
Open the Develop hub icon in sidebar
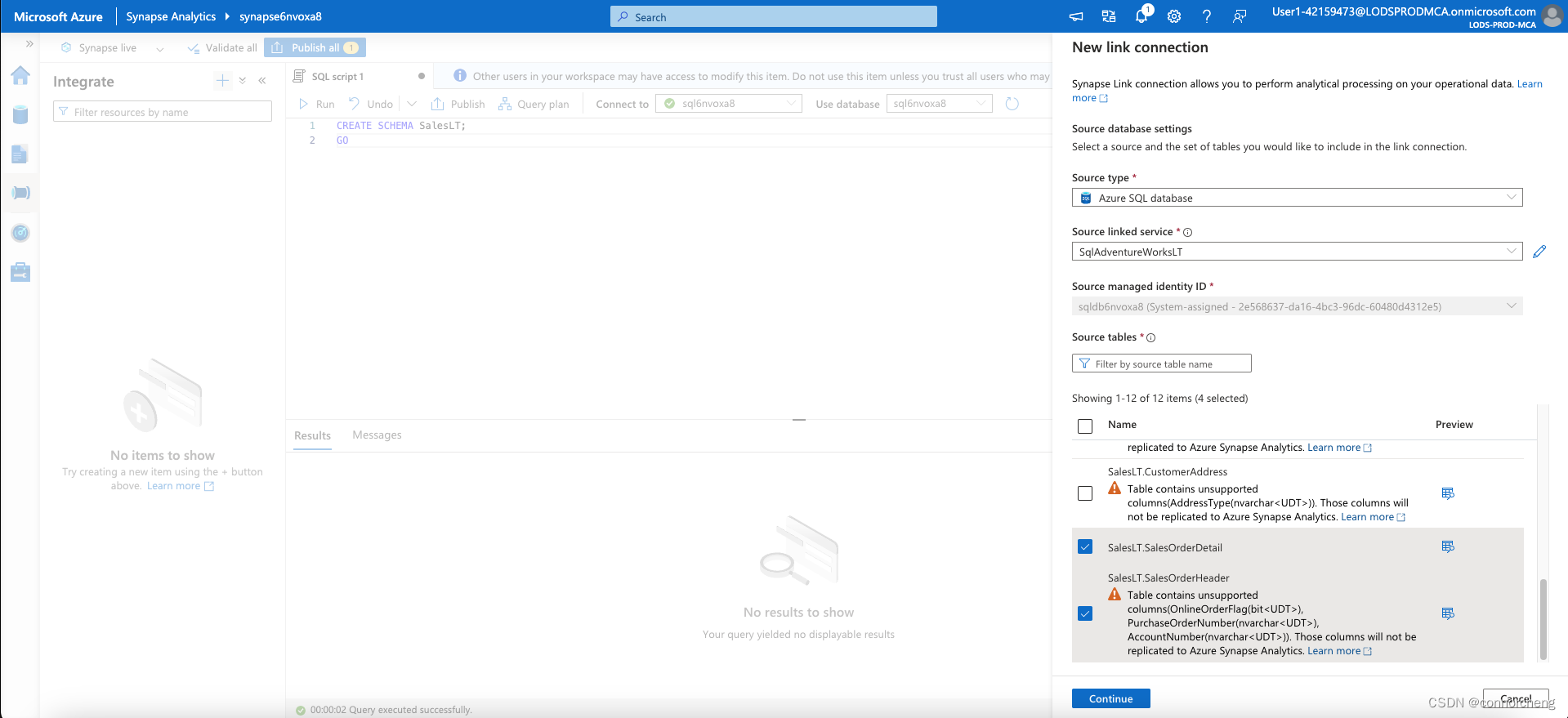click(x=20, y=154)
